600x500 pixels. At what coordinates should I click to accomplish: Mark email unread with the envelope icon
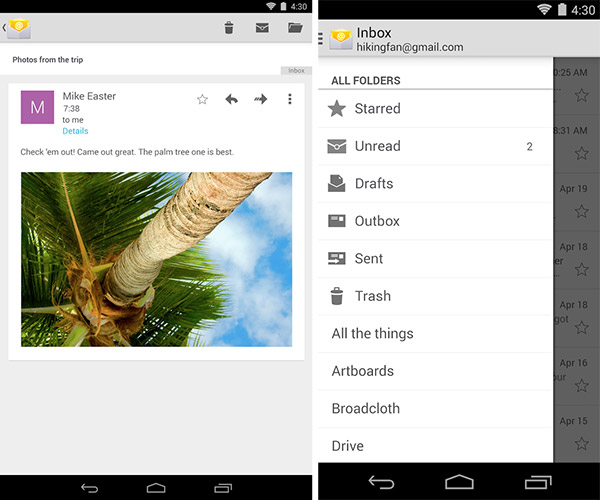(262, 28)
